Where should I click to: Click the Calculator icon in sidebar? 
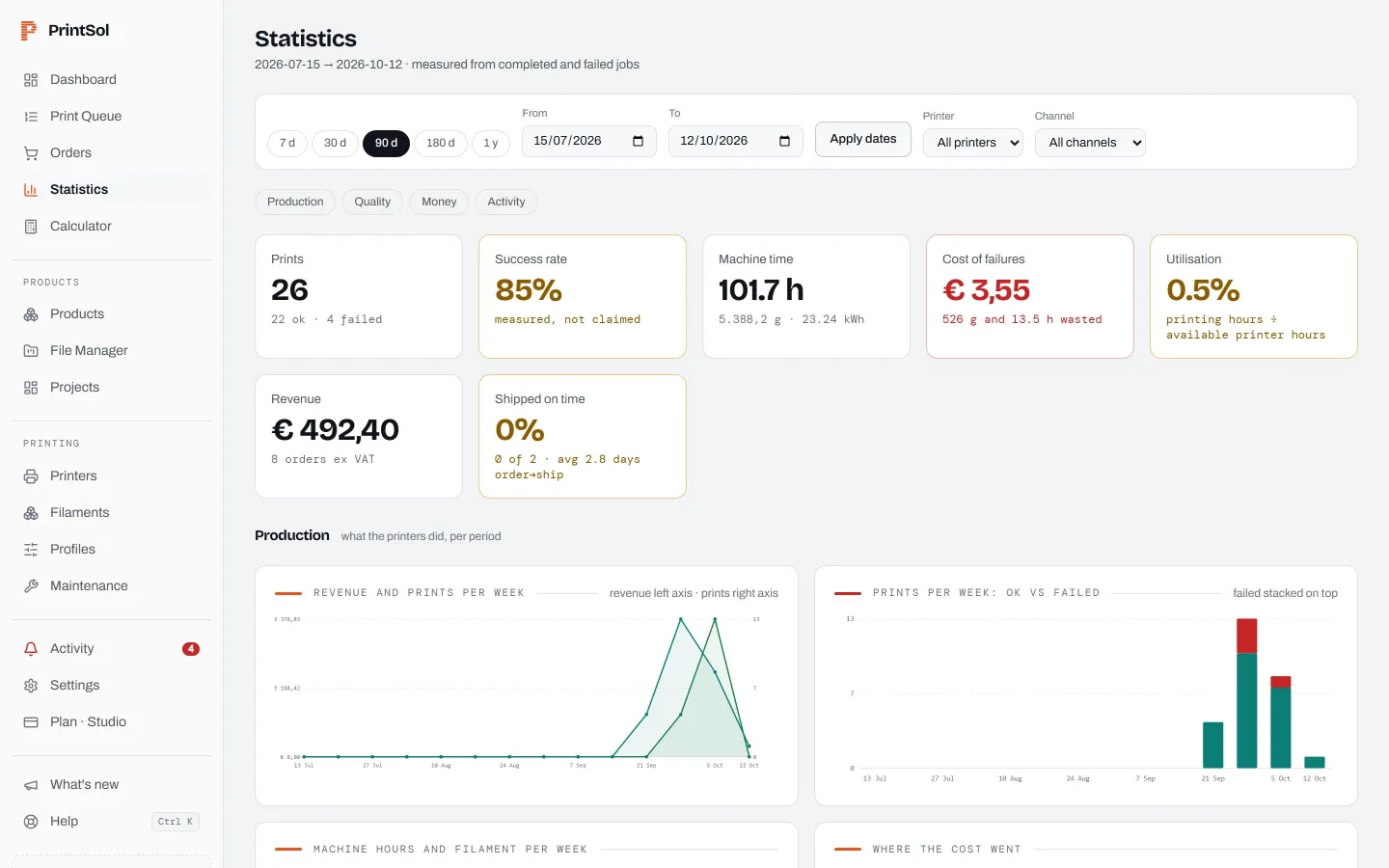31,227
